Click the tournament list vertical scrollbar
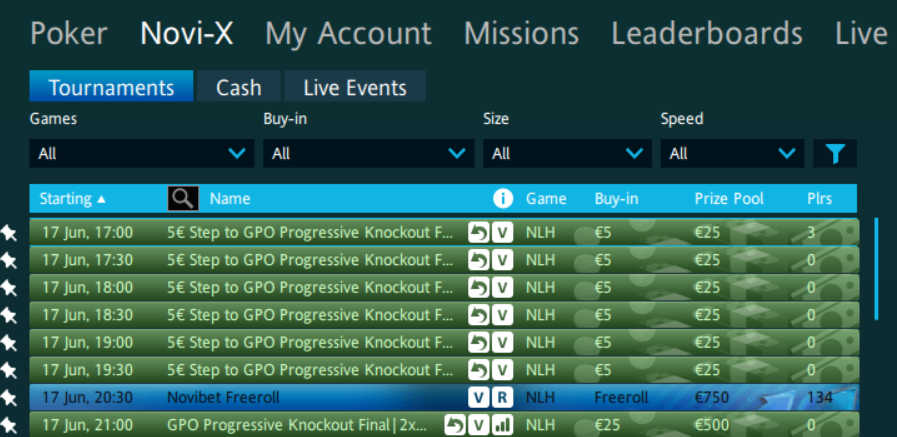Screen dimensions: 897x437 (876, 268)
